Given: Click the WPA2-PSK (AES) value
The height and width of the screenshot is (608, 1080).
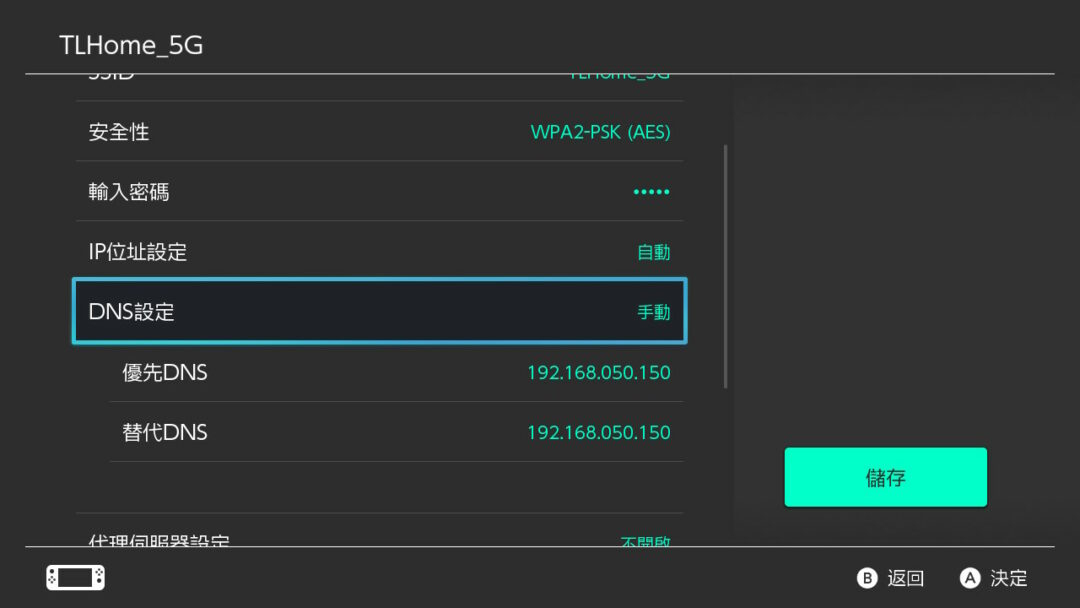Looking at the screenshot, I should tap(600, 132).
